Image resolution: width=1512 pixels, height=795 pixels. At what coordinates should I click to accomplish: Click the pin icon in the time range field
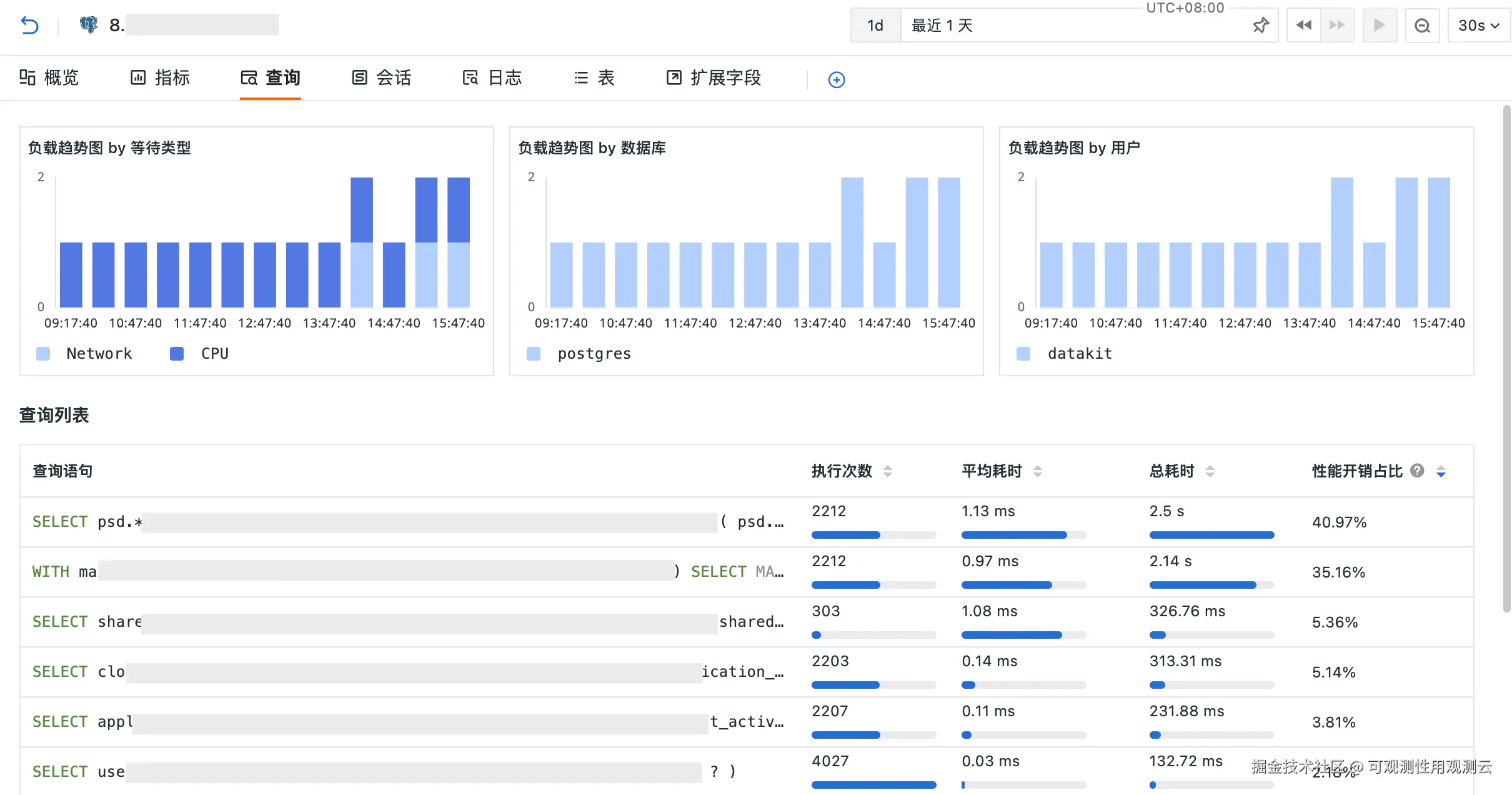click(1261, 26)
